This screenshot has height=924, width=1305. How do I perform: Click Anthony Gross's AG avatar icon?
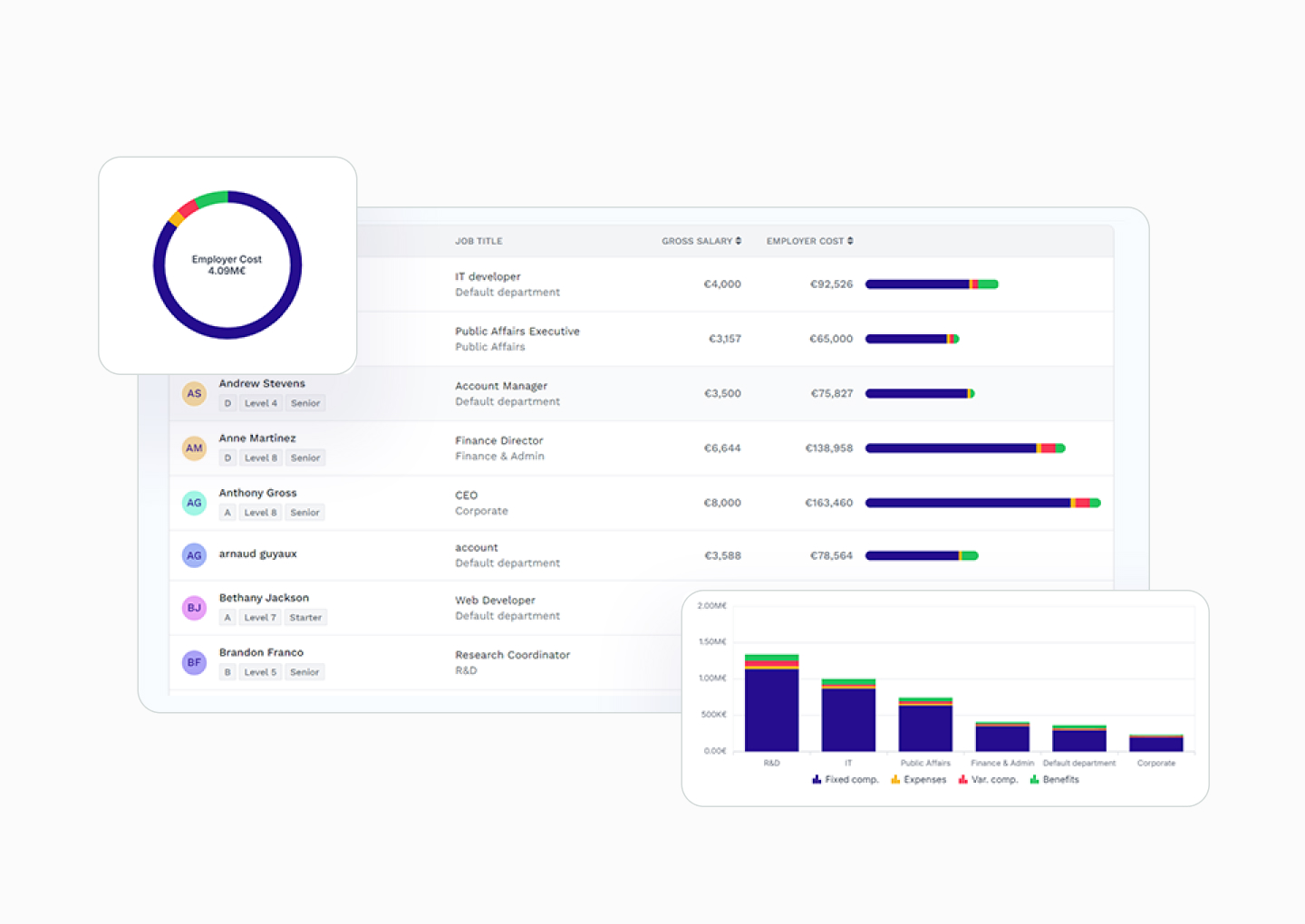coord(194,503)
